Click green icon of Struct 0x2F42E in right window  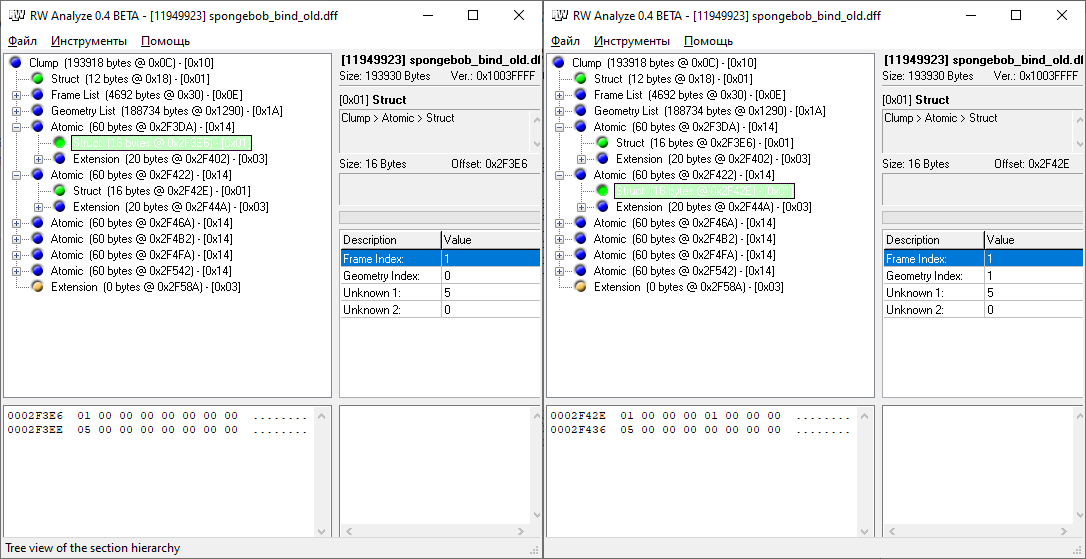(x=603, y=190)
